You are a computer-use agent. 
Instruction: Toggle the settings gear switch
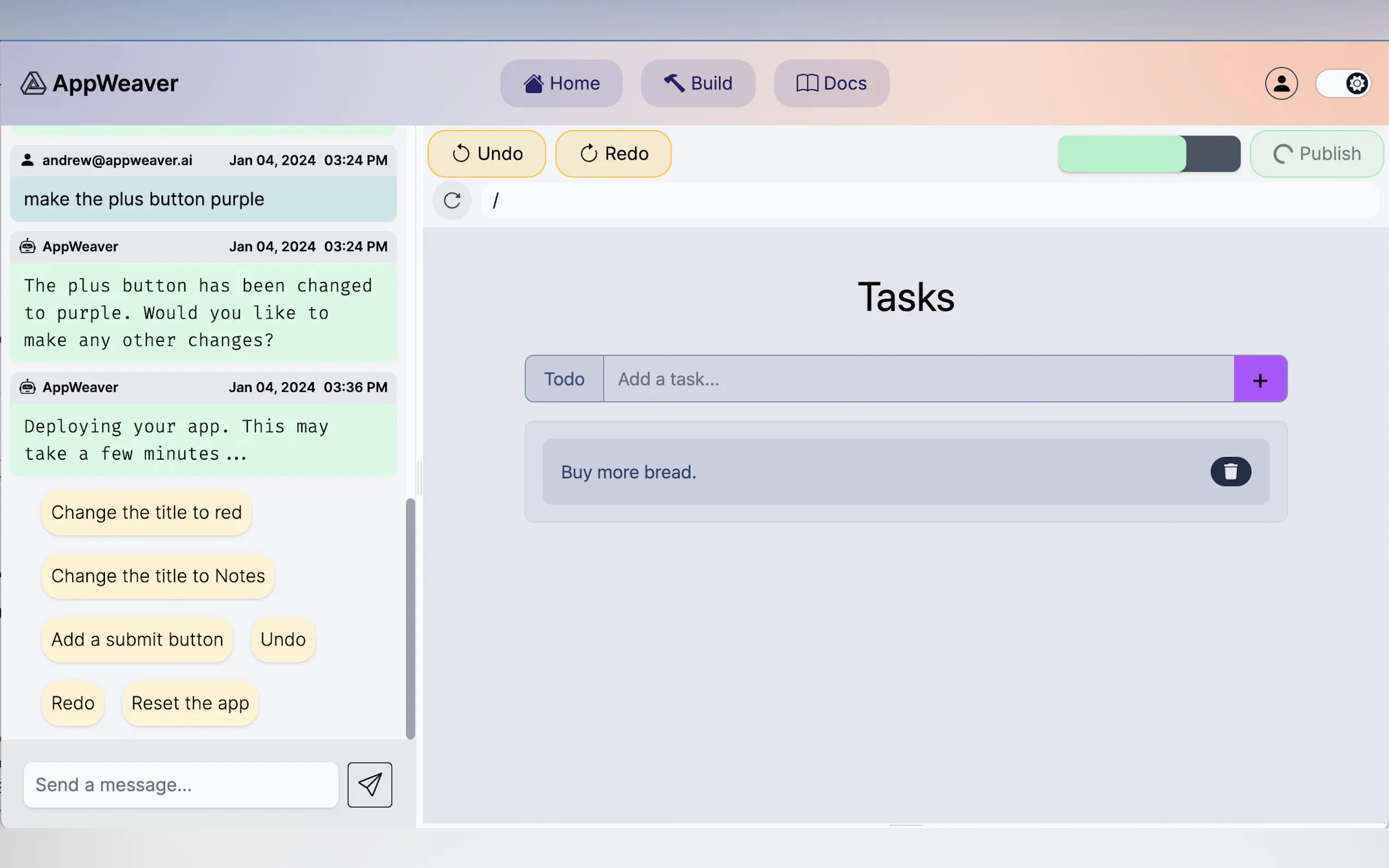[x=1343, y=84]
